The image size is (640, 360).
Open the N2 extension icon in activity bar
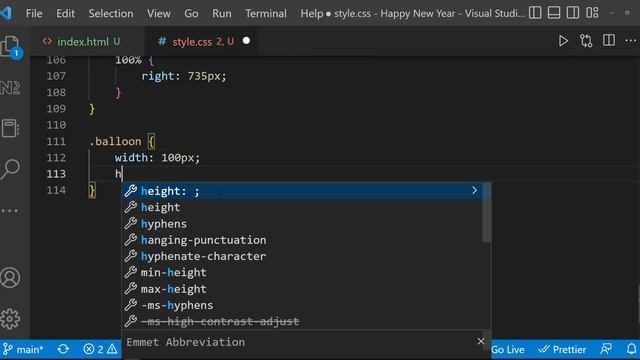tap(10, 88)
